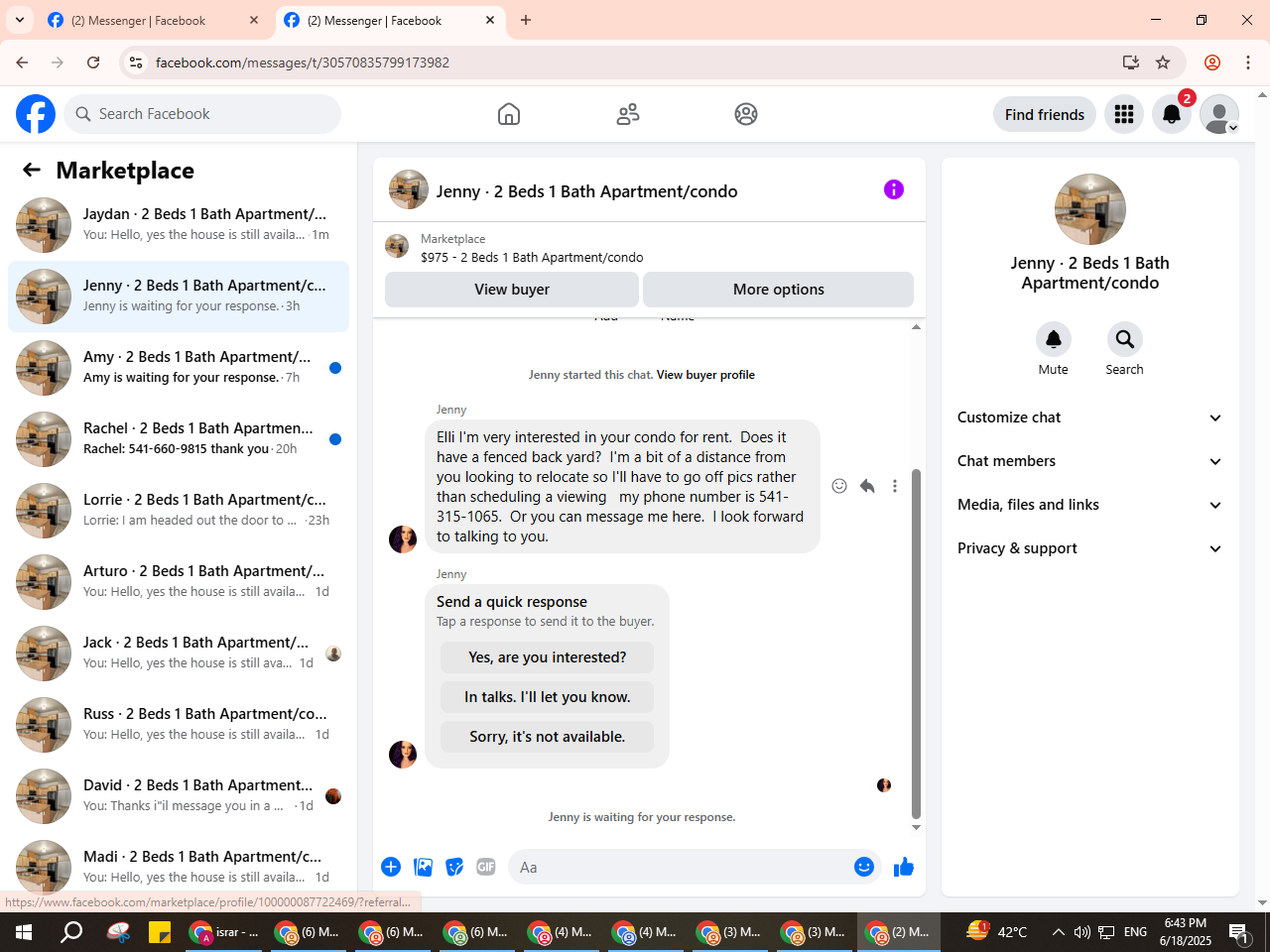The image size is (1270, 952).
Task: Expand the Customize chat section
Action: [x=1090, y=417]
